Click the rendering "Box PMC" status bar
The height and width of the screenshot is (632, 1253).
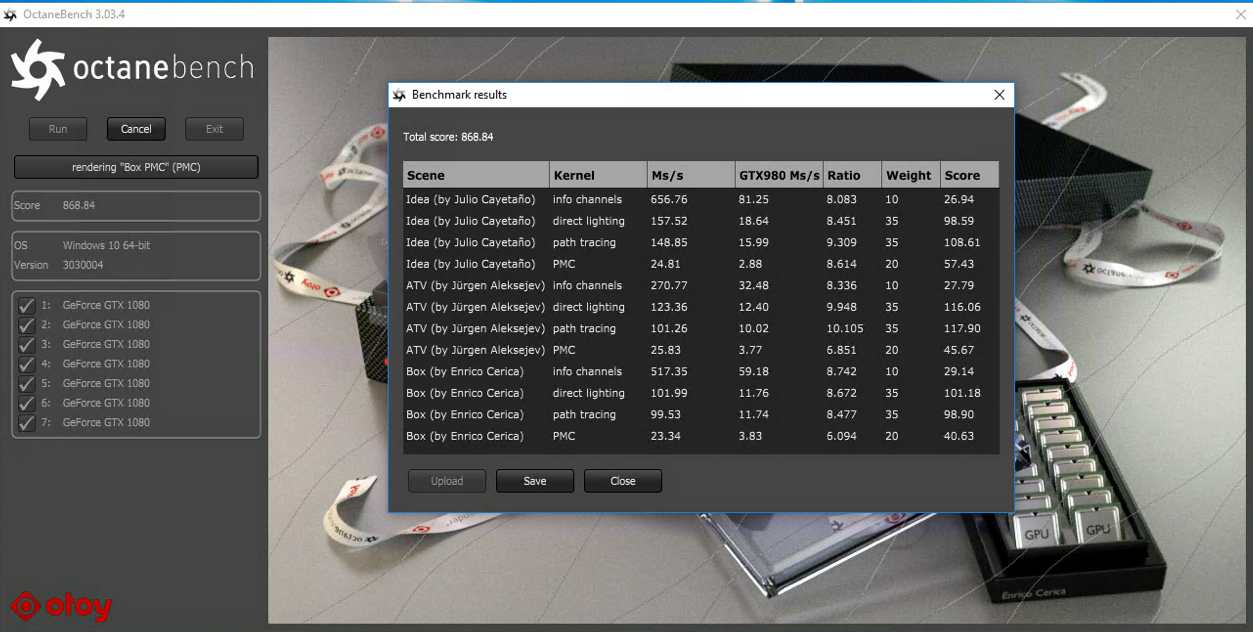[136, 167]
